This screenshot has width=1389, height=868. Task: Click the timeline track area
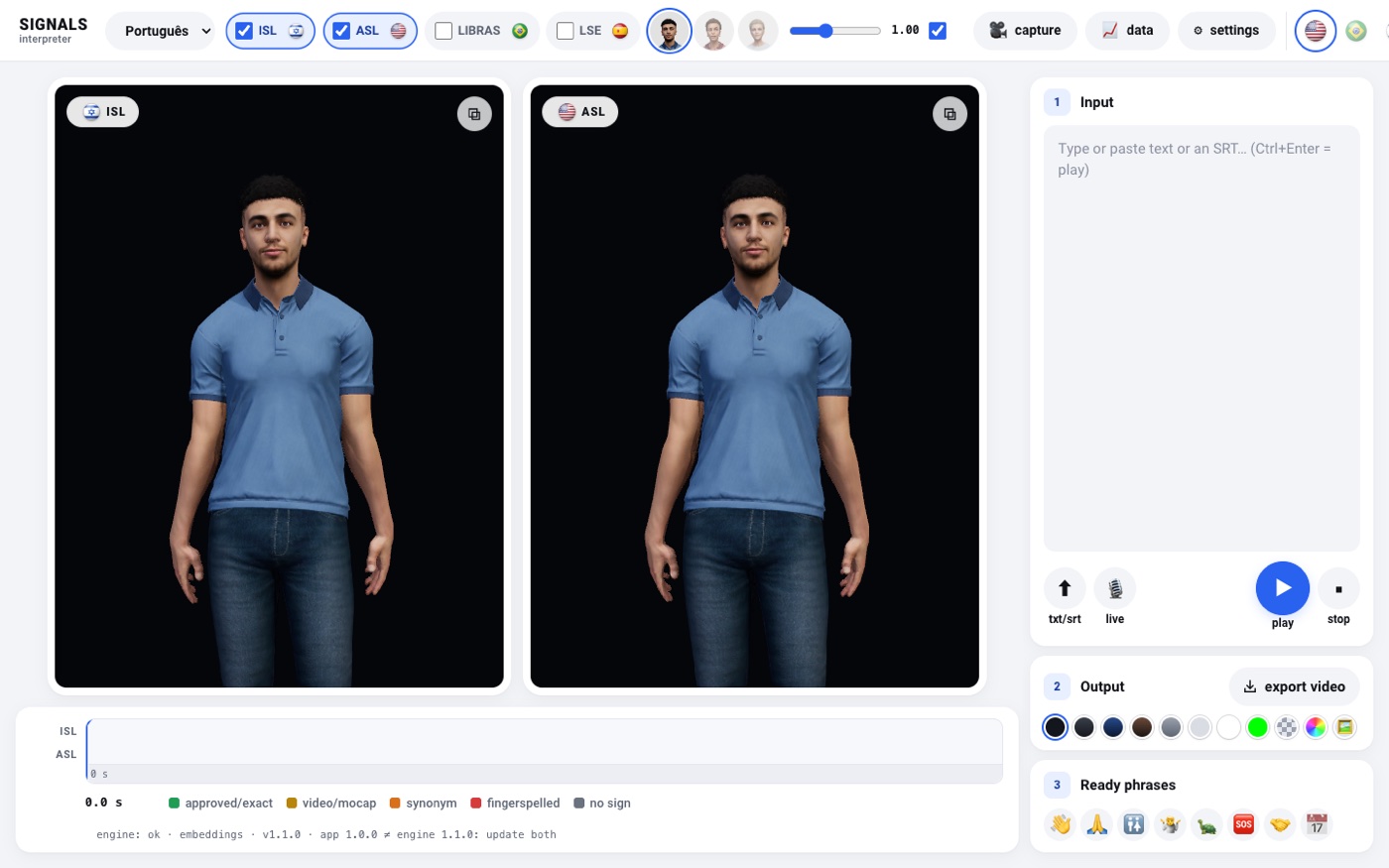click(x=545, y=751)
